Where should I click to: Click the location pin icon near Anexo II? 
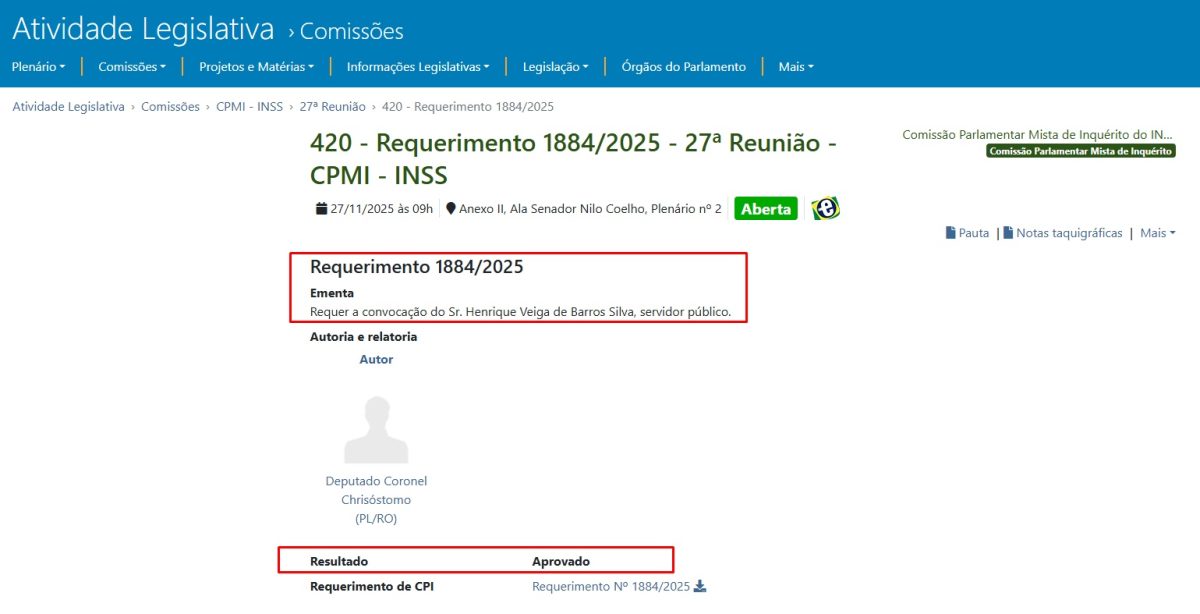tap(451, 209)
